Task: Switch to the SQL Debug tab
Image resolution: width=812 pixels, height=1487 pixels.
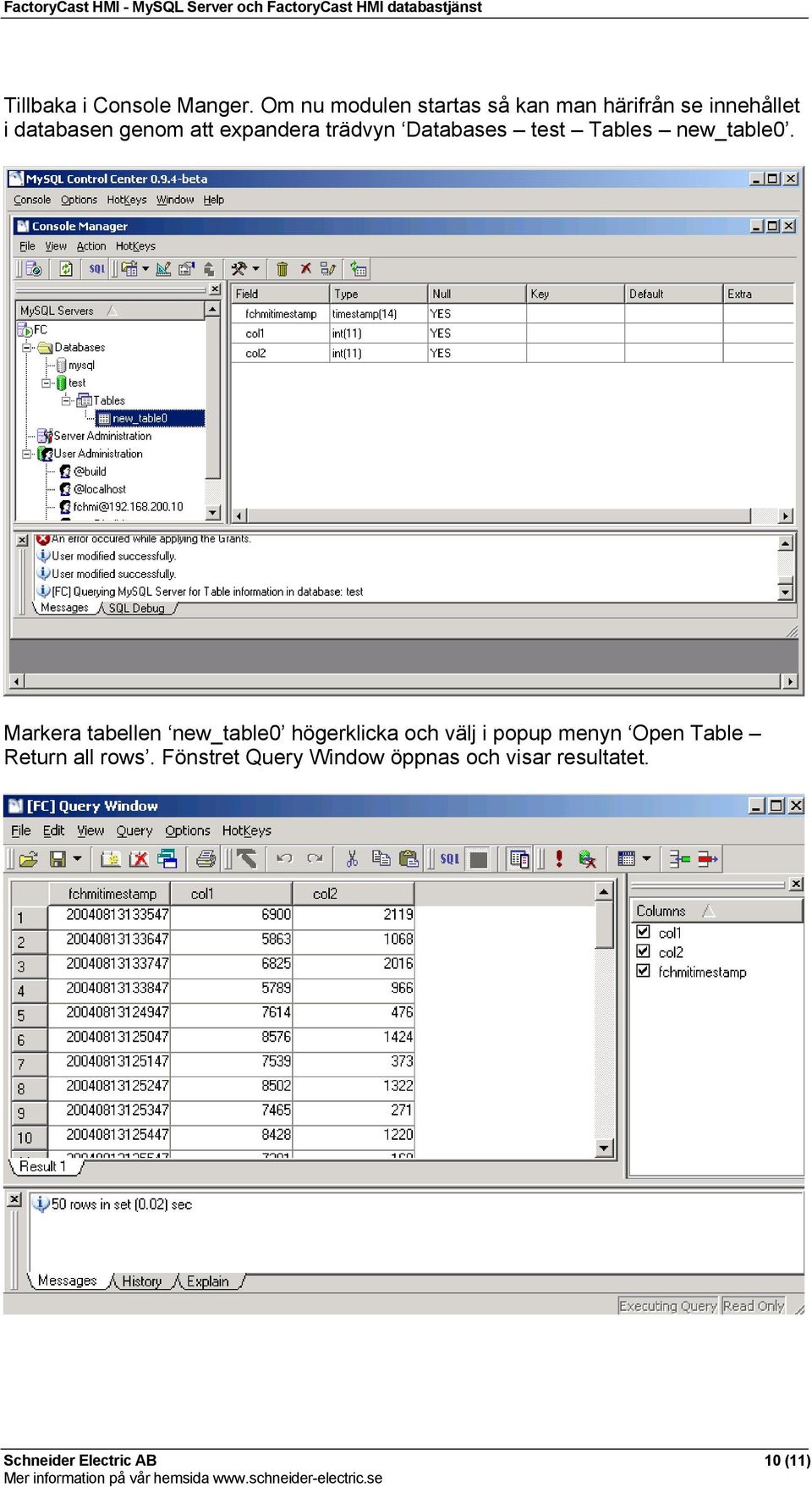Action: pyautogui.click(x=136, y=608)
